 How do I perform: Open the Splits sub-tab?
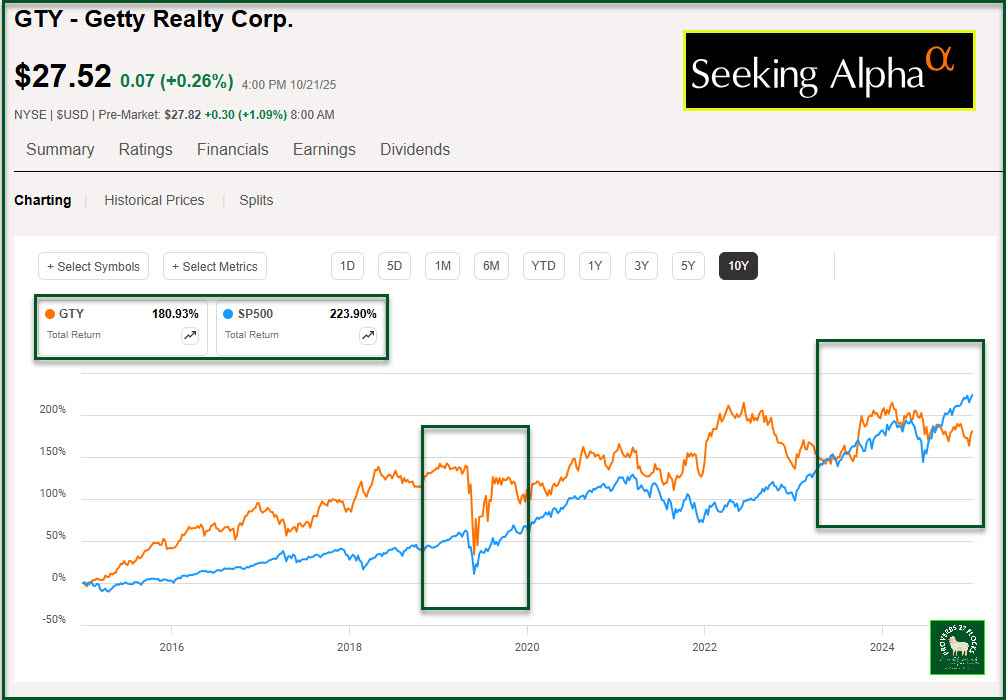pos(256,200)
